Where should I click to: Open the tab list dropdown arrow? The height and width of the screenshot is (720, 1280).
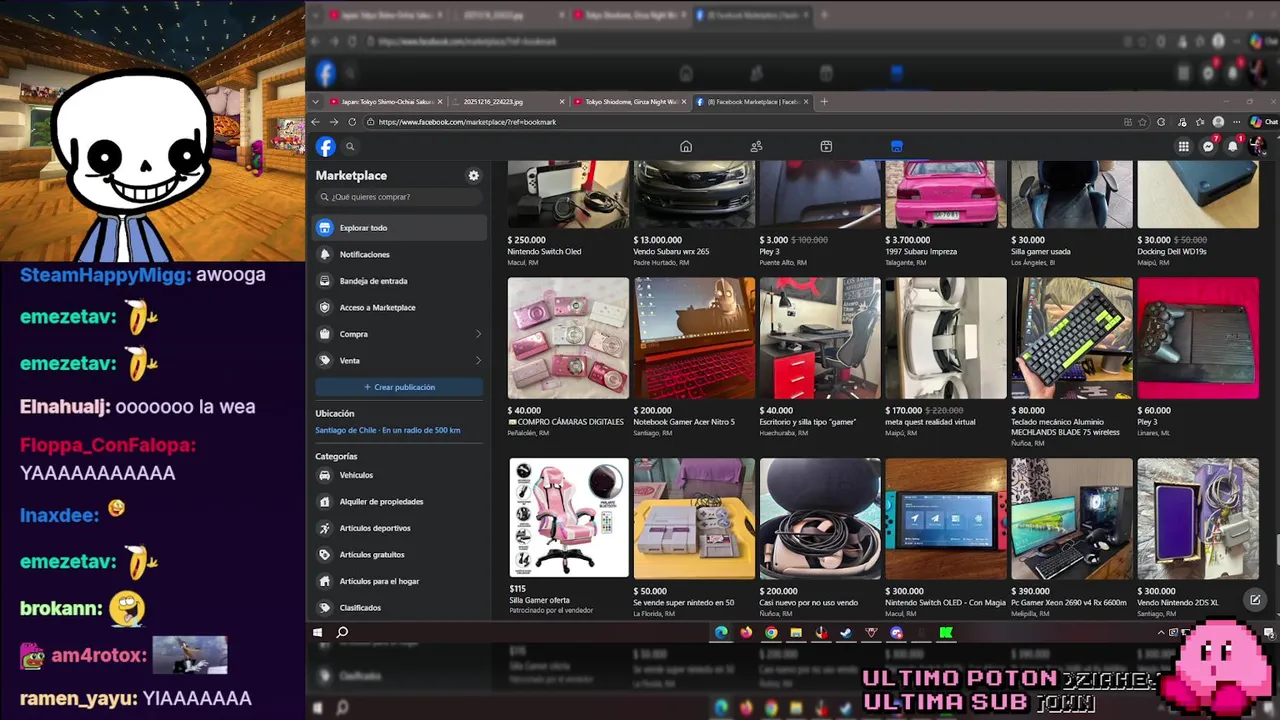pyautogui.click(x=317, y=102)
